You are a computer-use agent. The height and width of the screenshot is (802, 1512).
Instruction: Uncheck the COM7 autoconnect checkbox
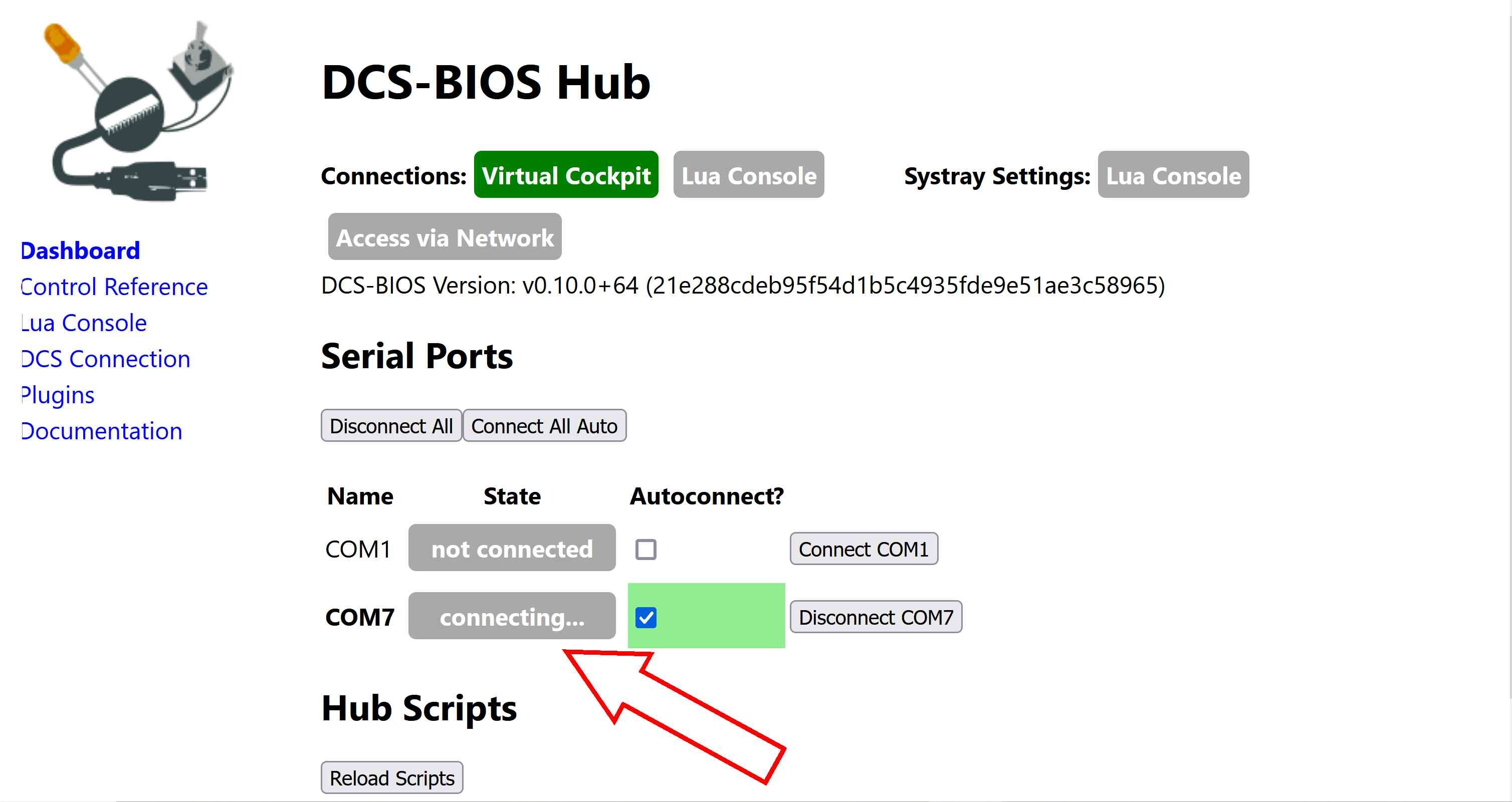[645, 617]
